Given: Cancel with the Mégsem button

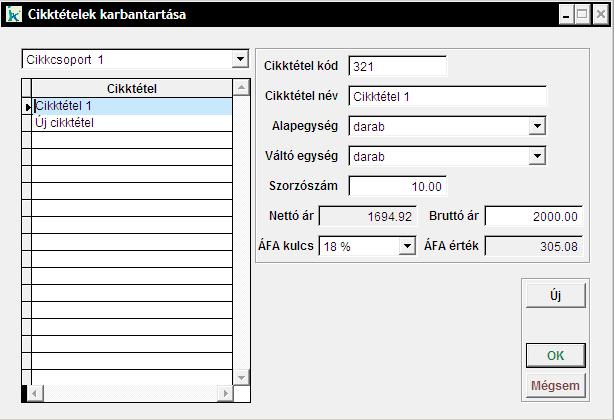Looking at the screenshot, I should point(555,386).
